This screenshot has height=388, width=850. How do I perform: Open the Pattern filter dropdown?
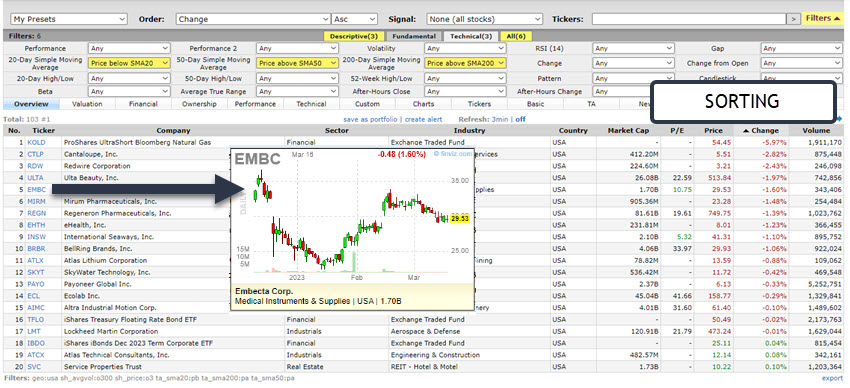(x=633, y=79)
